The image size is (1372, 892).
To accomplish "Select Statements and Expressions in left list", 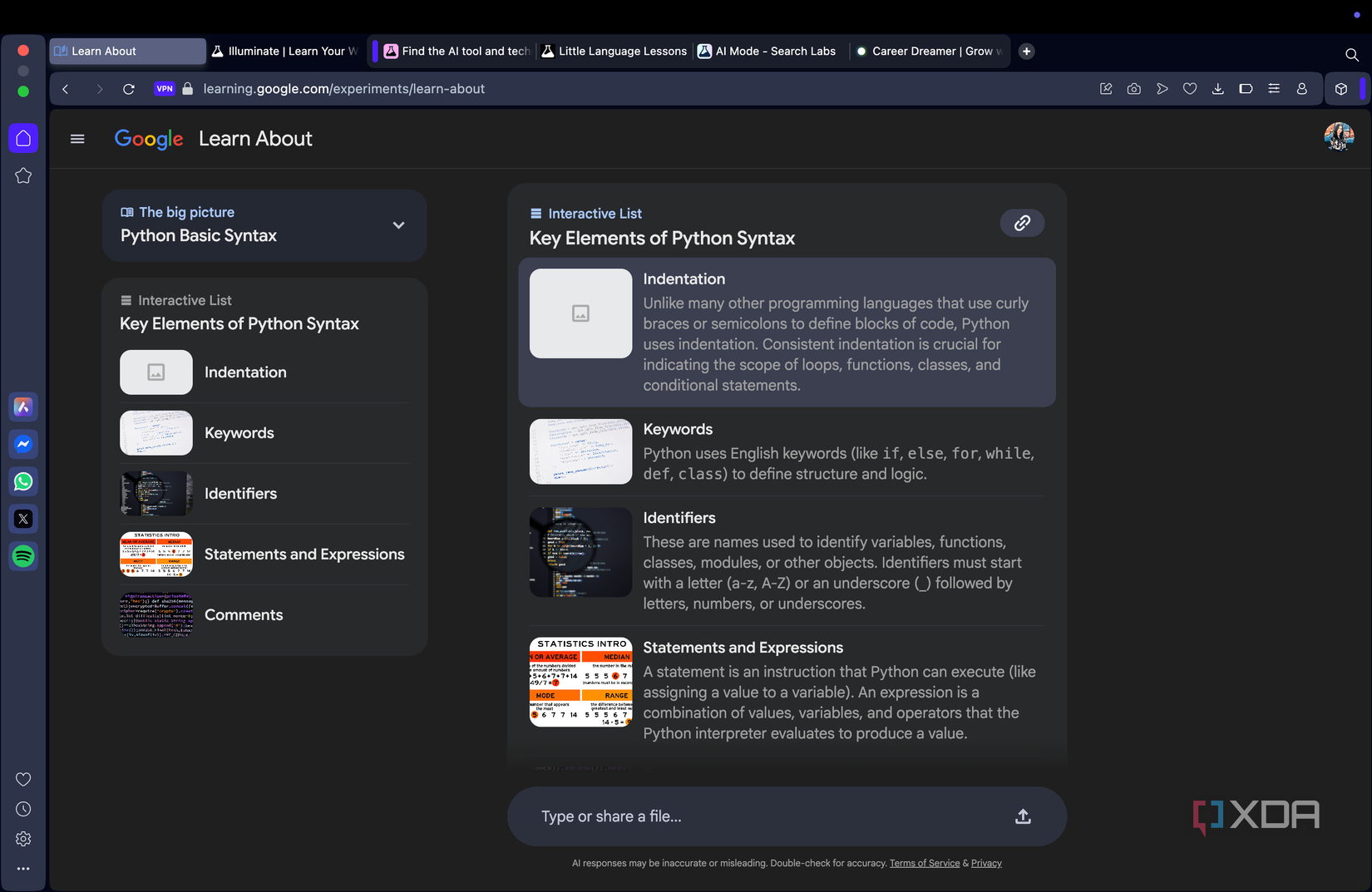I will click(x=264, y=554).
